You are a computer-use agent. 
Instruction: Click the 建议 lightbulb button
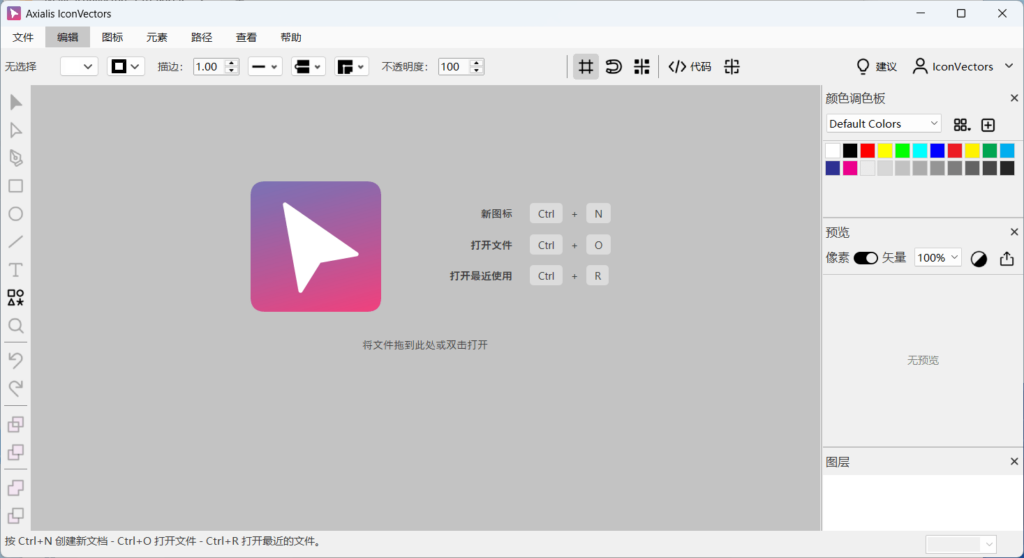[x=876, y=67]
